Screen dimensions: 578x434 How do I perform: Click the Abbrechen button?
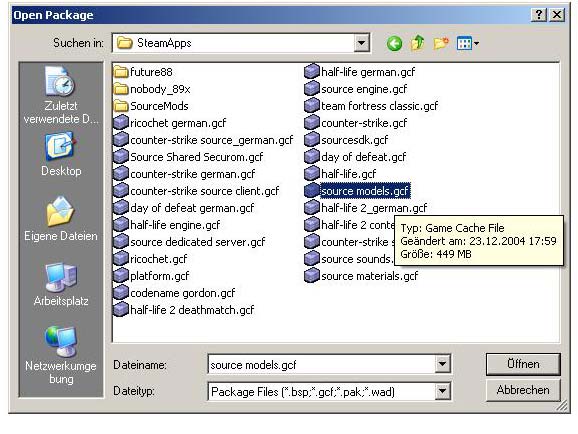[523, 390]
